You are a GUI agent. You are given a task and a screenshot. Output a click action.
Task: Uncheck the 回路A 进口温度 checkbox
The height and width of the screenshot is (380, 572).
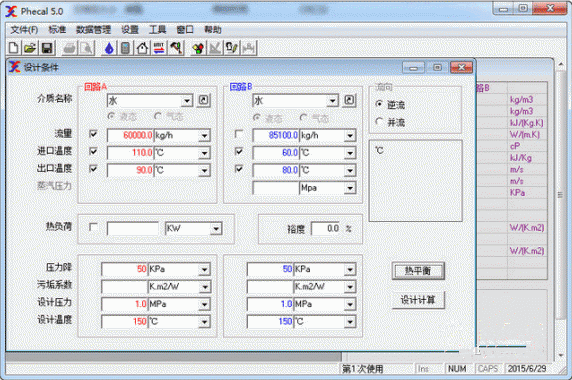93,151
